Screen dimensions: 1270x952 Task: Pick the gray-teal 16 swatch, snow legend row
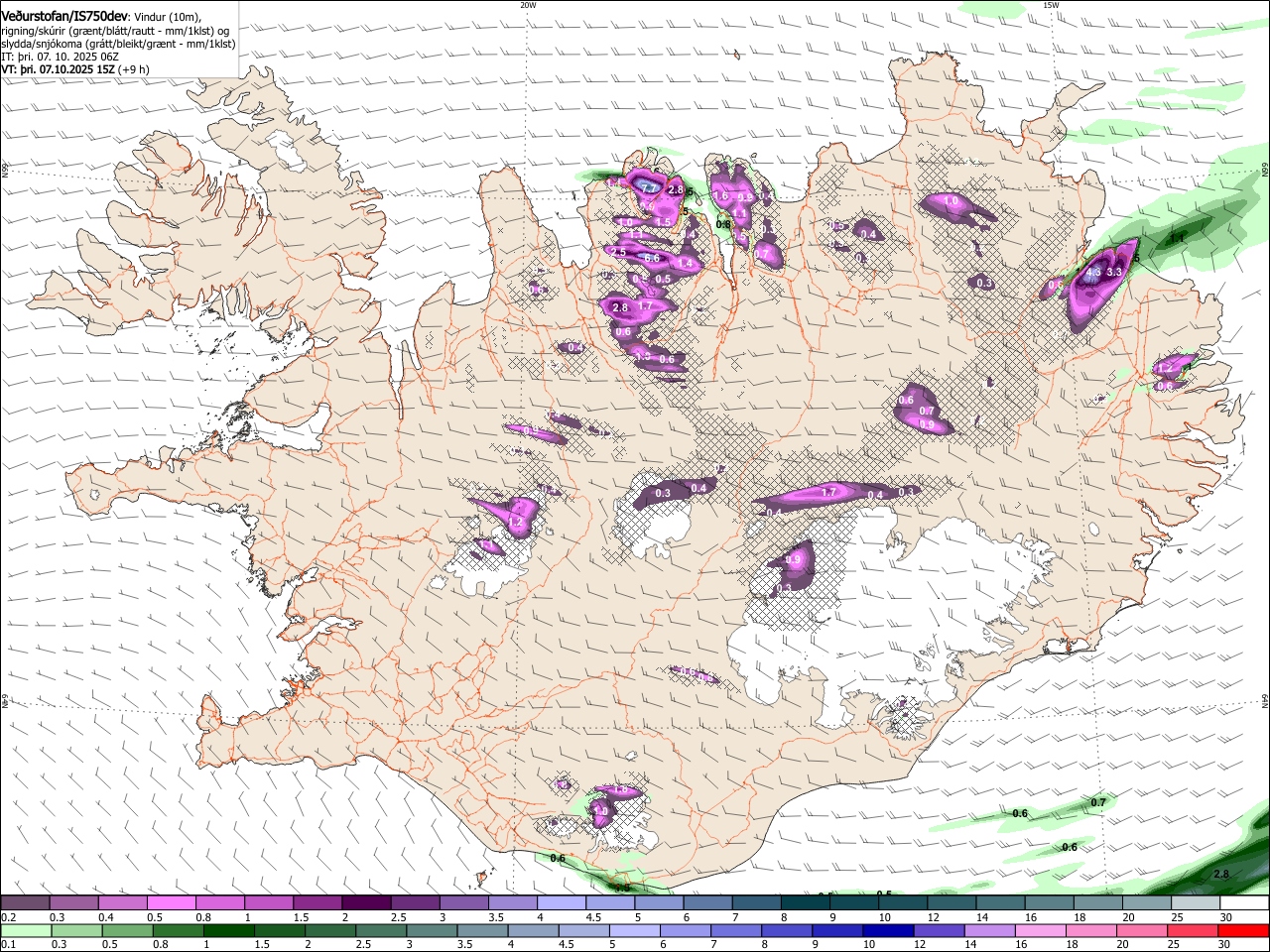1049,903
